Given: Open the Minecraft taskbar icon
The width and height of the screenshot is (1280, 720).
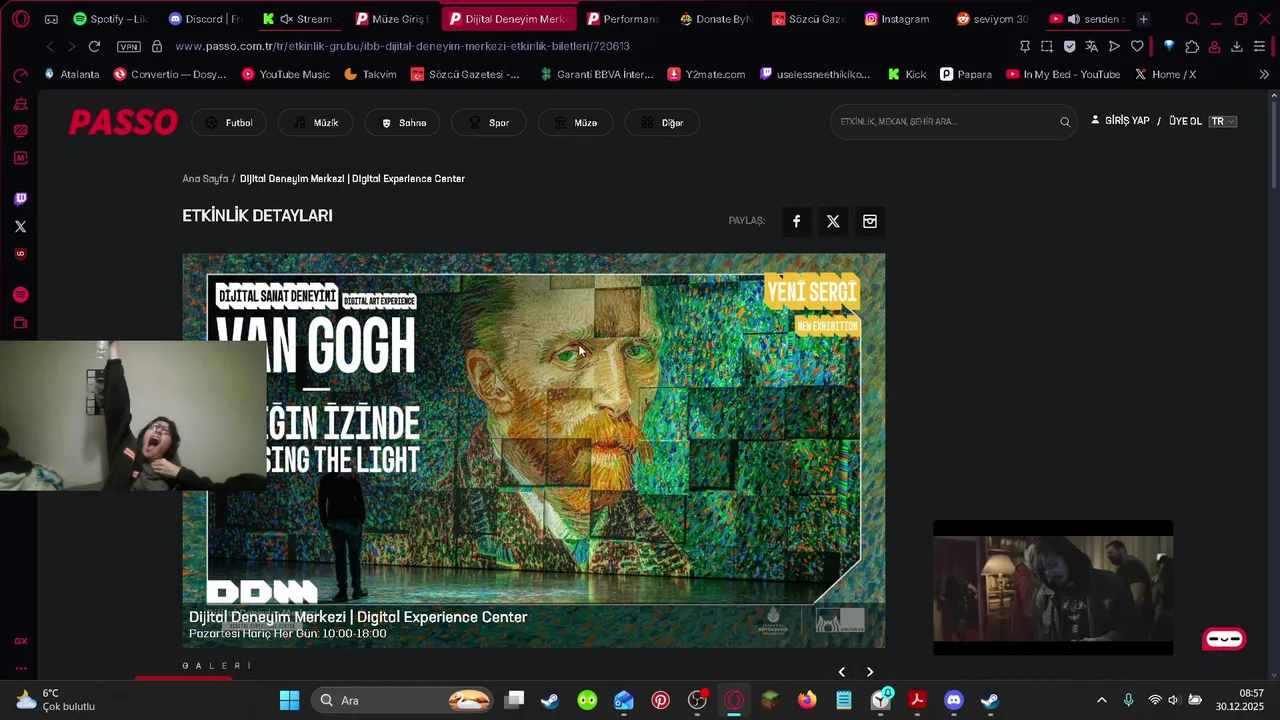Looking at the screenshot, I should click(770, 700).
